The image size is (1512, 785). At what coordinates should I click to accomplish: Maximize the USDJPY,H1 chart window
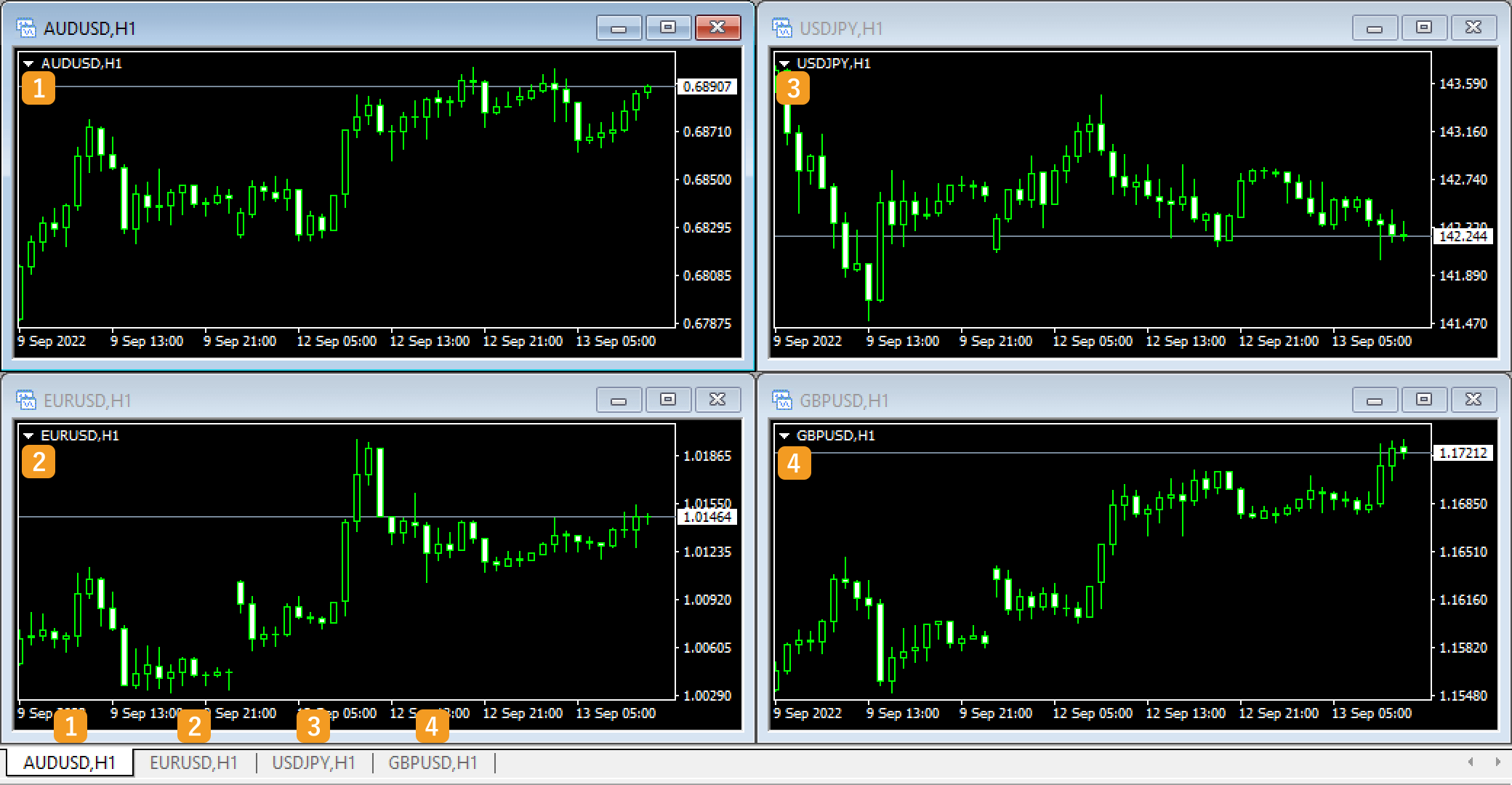tap(1424, 28)
